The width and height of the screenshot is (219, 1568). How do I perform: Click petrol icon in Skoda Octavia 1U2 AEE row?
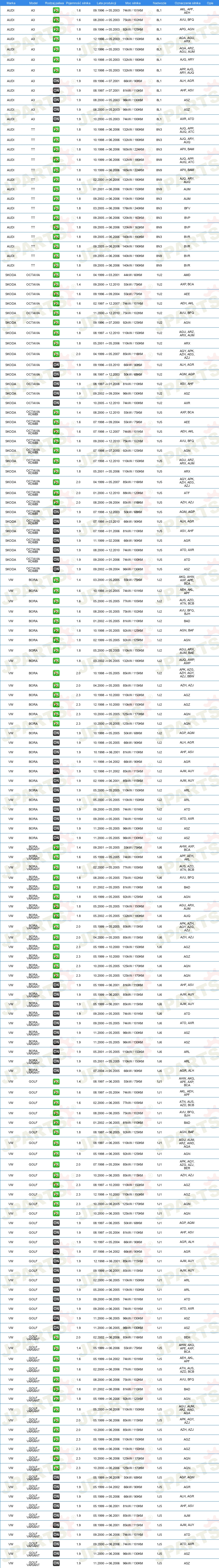click(56, 294)
